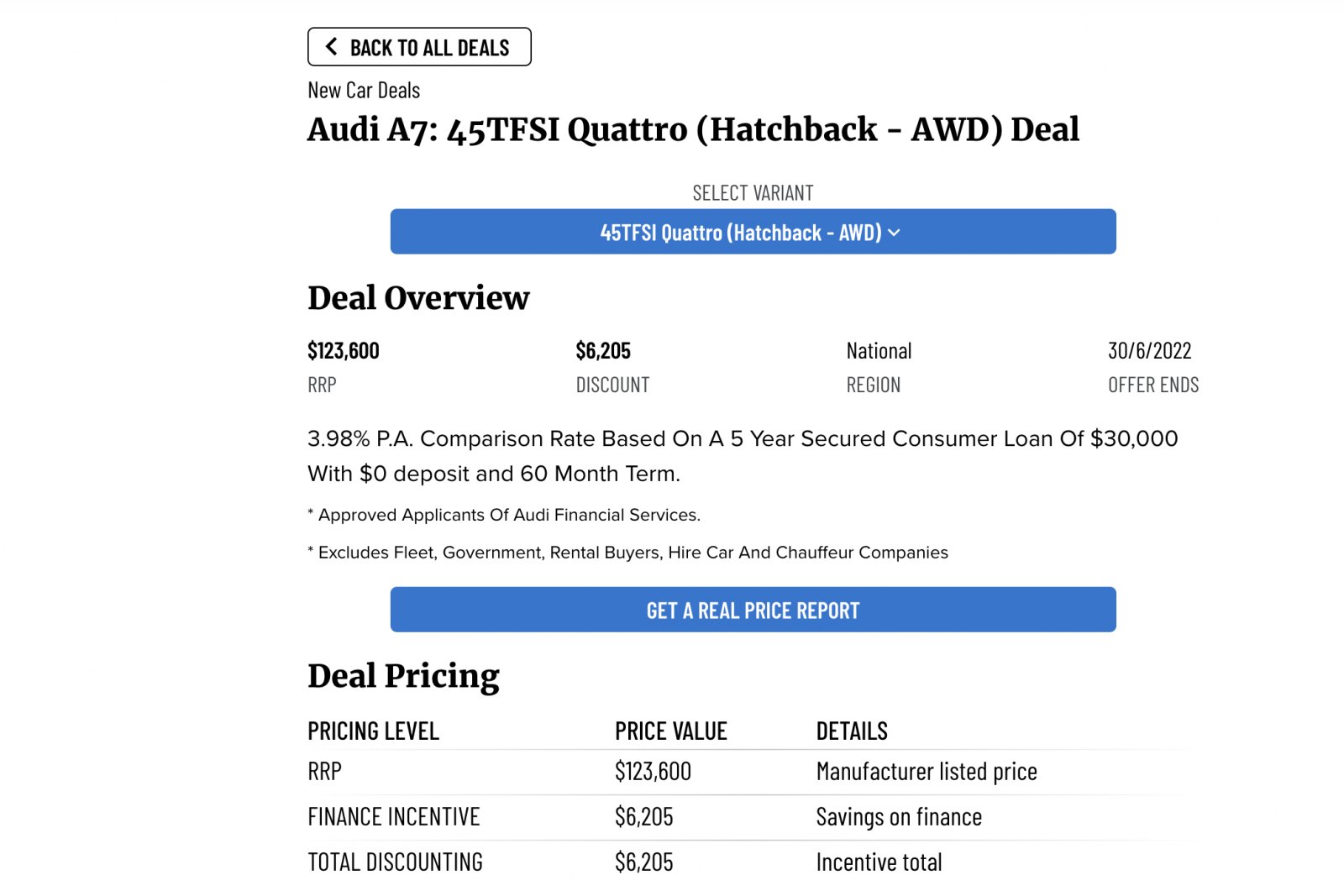Viewport: 1344px width, 896px height.
Task: Open the 45TFSI Quattro variant dropdown
Action: 753,232
